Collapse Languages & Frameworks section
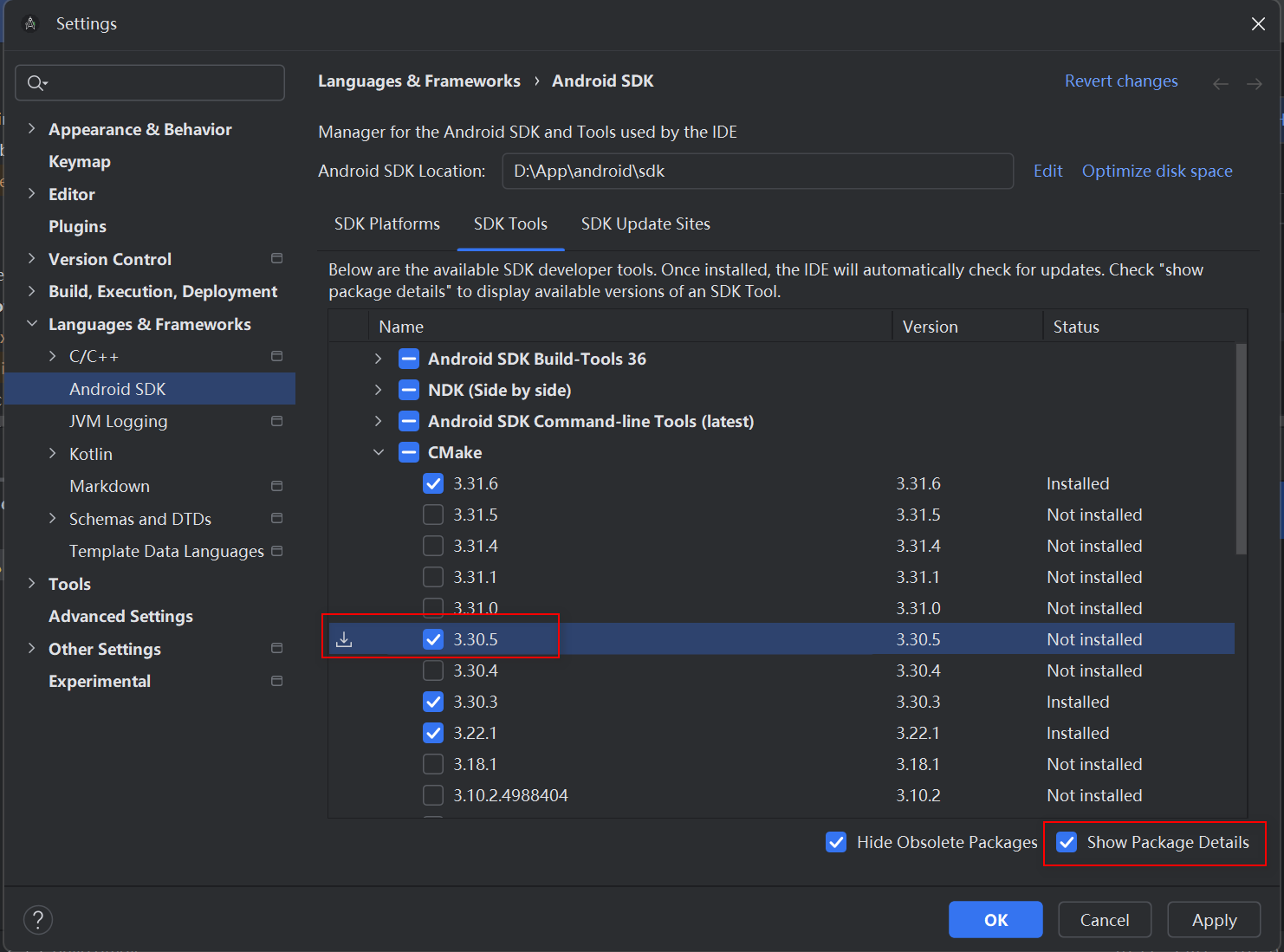Screen dimensions: 1284x952 coord(31,323)
